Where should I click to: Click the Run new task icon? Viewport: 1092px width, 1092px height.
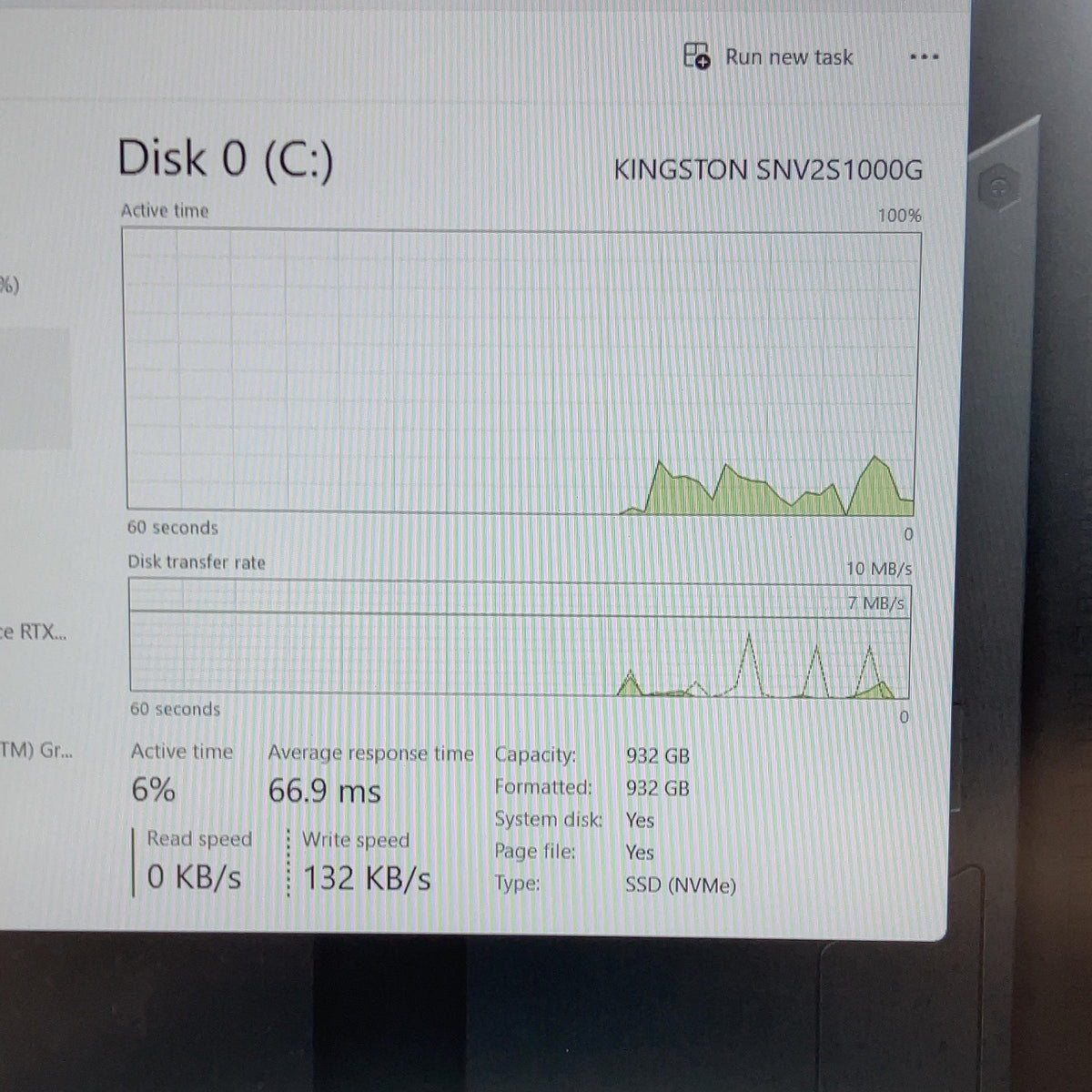click(x=697, y=56)
